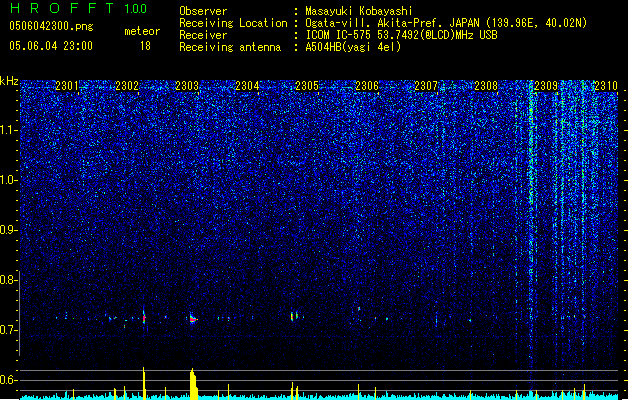This screenshot has height=400, width=629.
Task: Click the kHz axis unit label
Action: coord(9,82)
